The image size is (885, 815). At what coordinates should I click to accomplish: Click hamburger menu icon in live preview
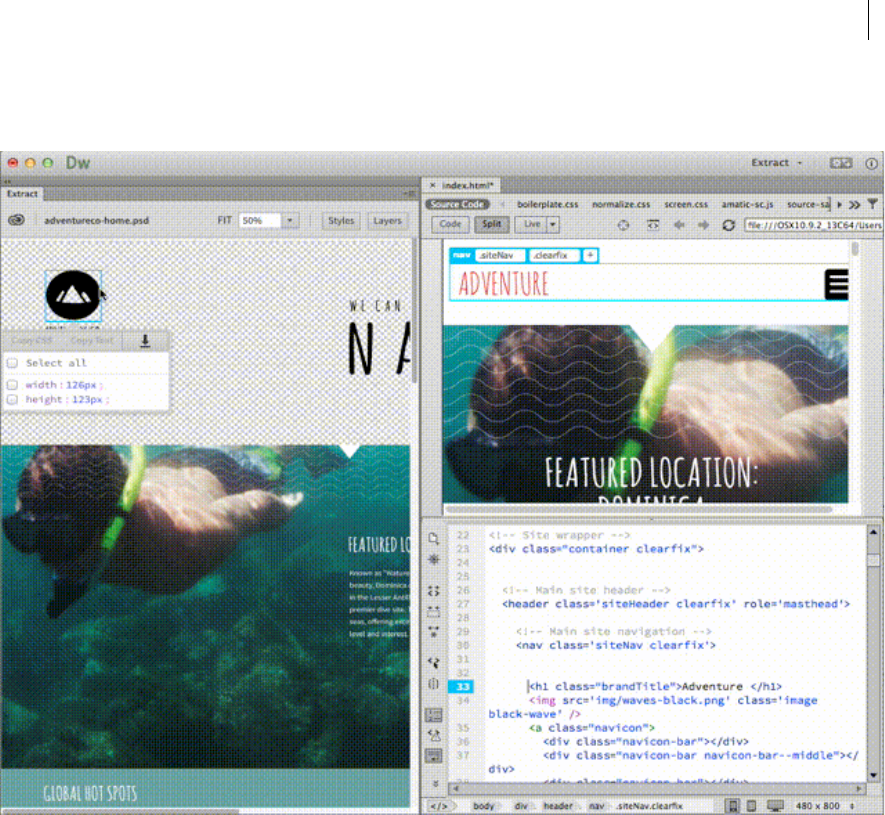coord(836,284)
